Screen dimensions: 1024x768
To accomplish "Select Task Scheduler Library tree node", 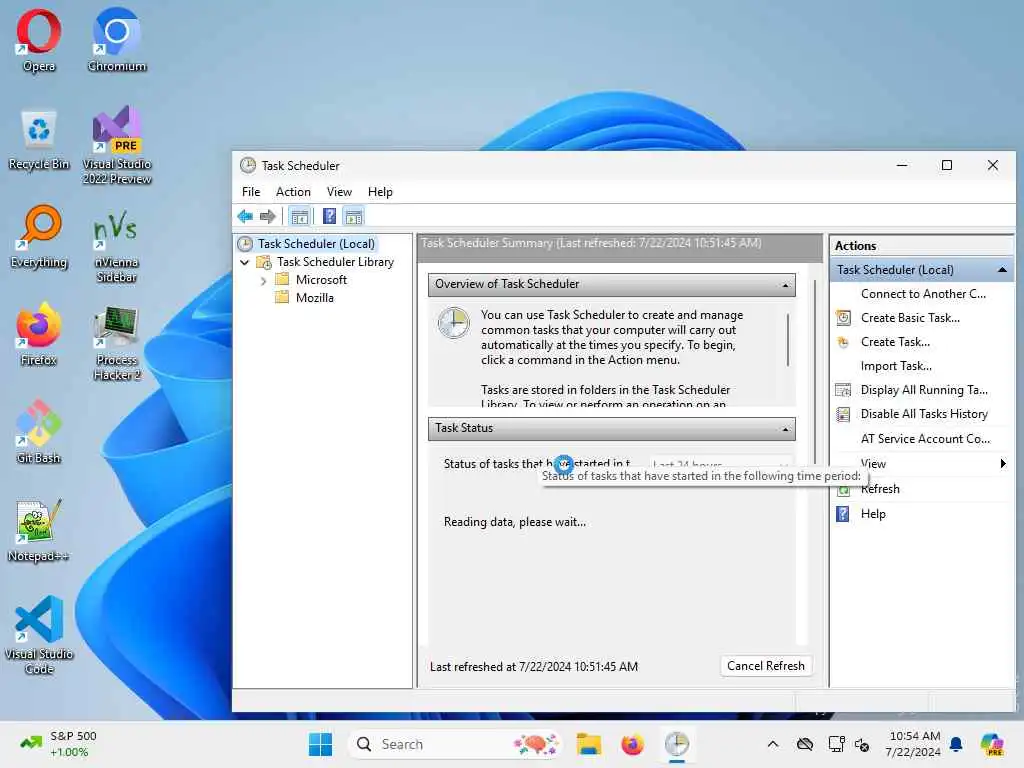I will pyautogui.click(x=335, y=262).
